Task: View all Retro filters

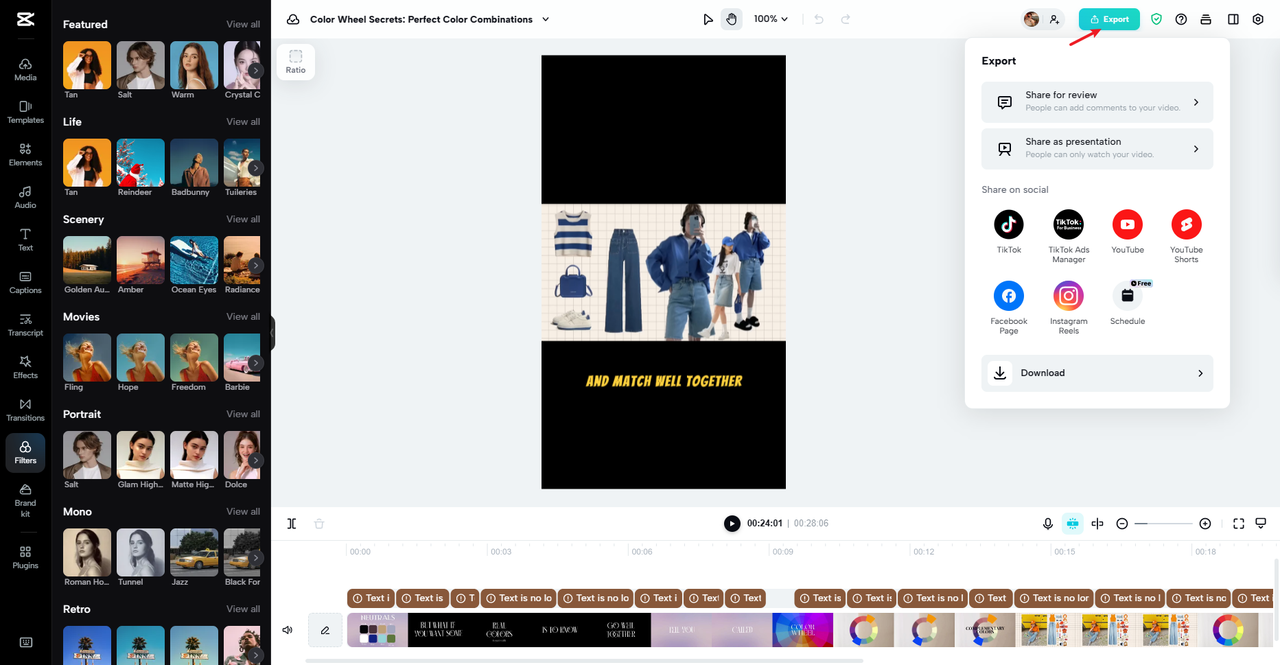Action: point(243,609)
